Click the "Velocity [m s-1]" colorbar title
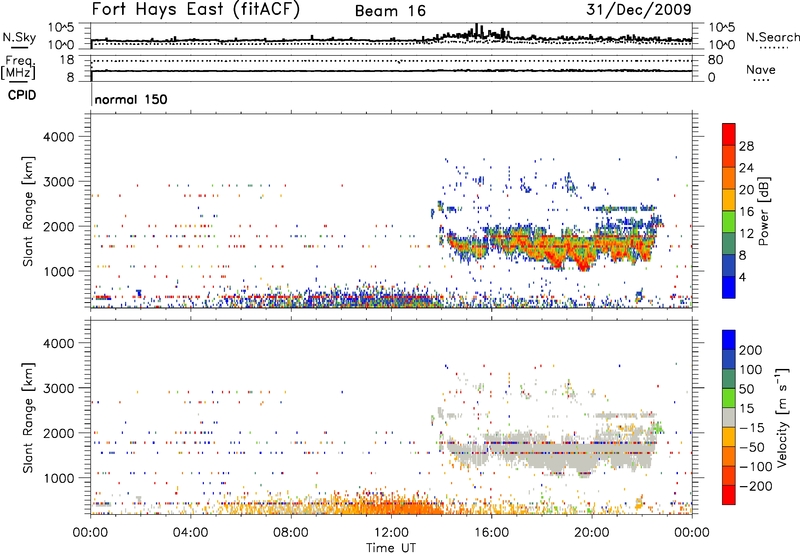 783,418
